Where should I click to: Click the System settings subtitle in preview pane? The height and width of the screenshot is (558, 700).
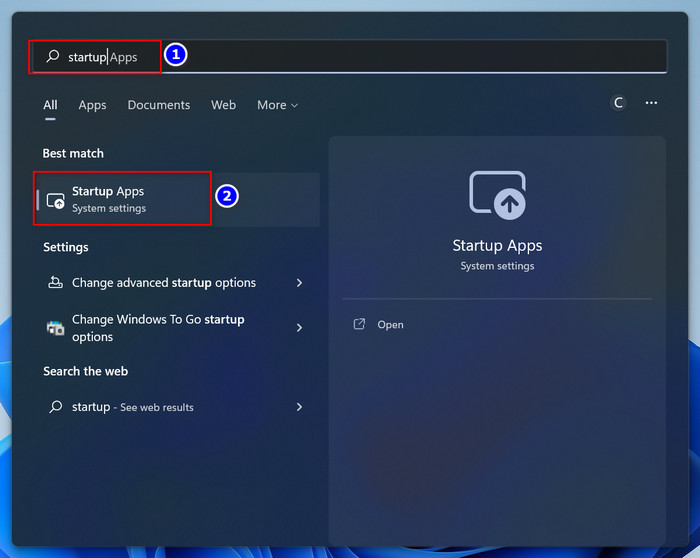[497, 266]
